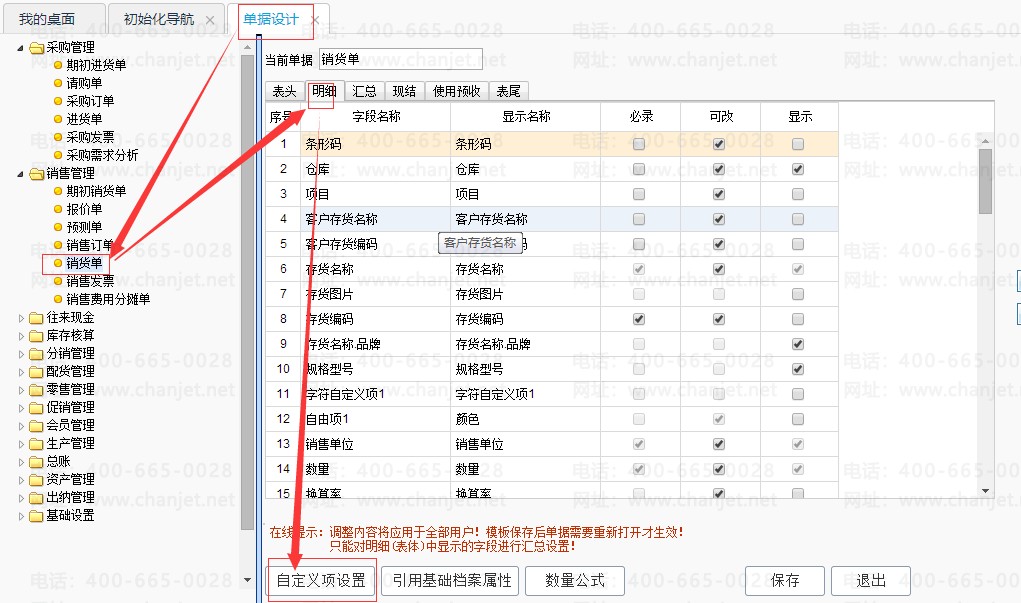Click the 自定义项设置 button
This screenshot has height=603, width=1021.
pos(321,581)
